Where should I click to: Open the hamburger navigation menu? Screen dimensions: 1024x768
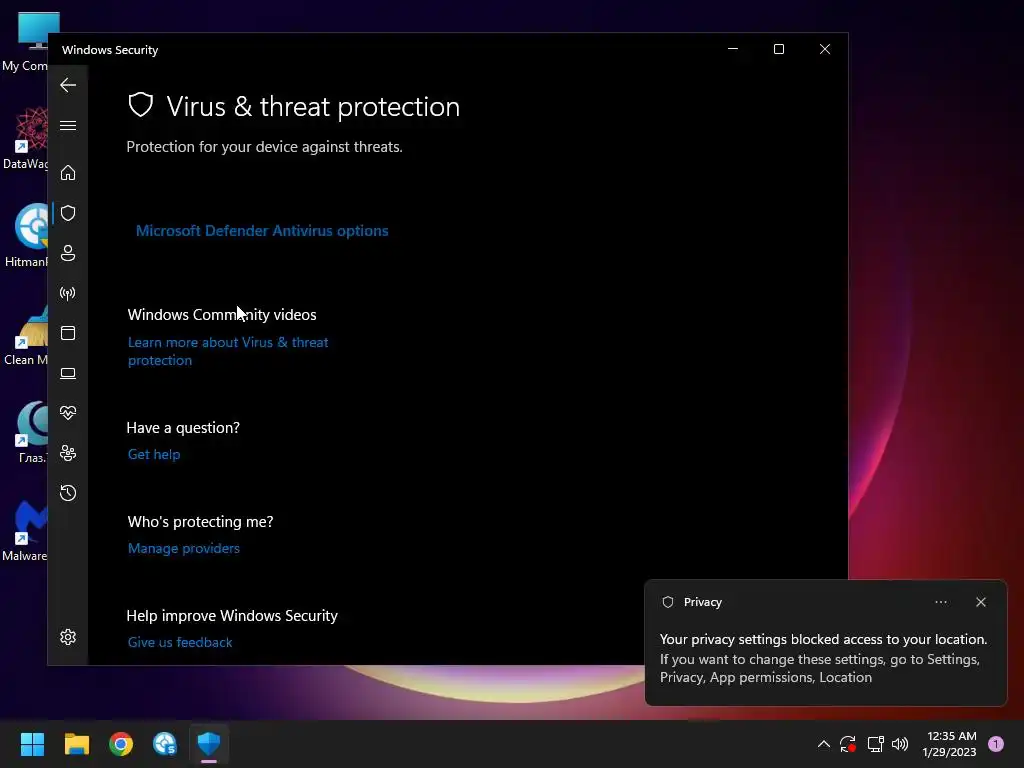click(68, 125)
